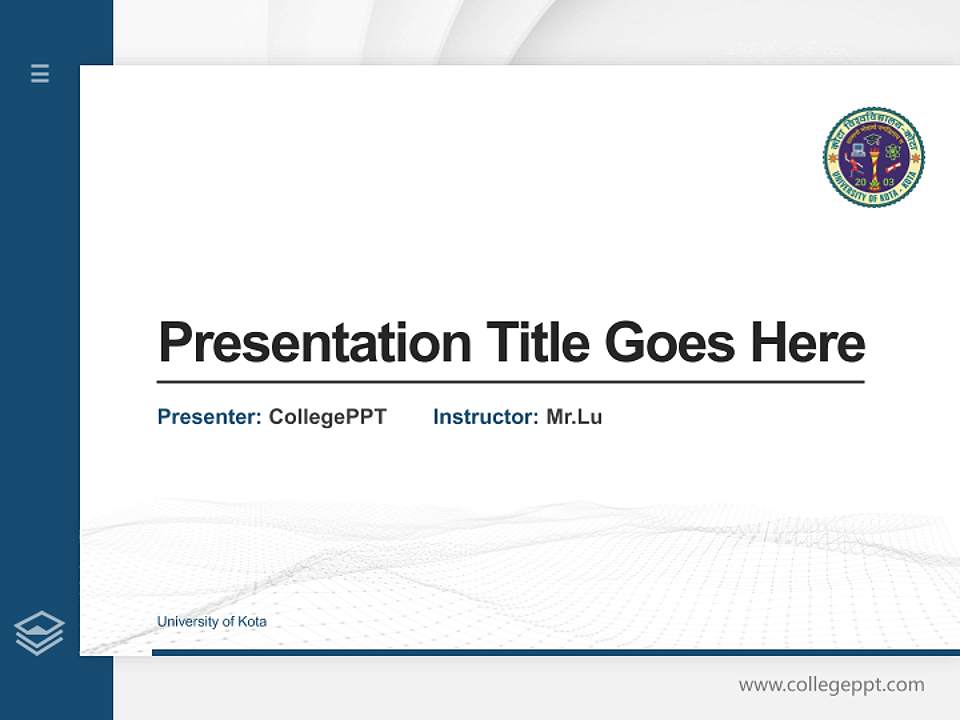Click the computer symbol inside the seal

pos(859,150)
